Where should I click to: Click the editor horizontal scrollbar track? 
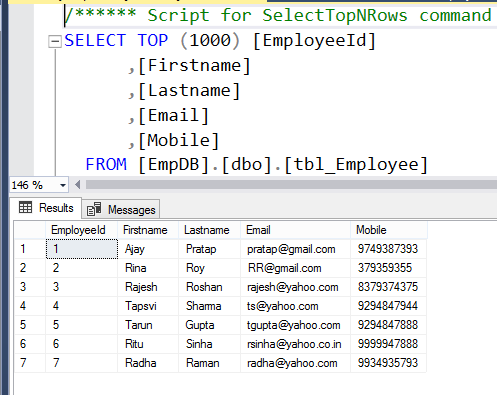291,185
